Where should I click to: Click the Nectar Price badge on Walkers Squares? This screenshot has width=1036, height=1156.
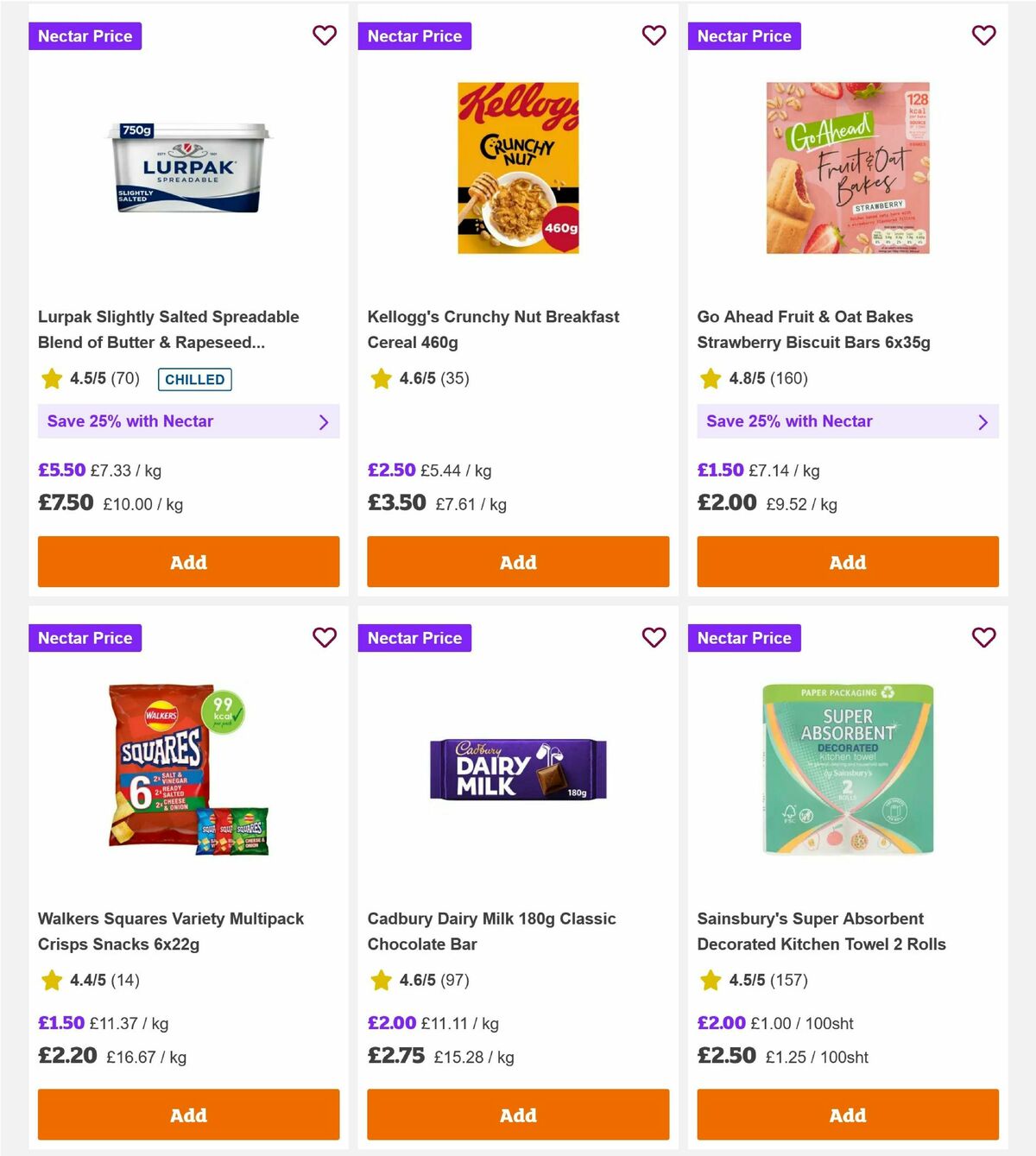click(85, 638)
